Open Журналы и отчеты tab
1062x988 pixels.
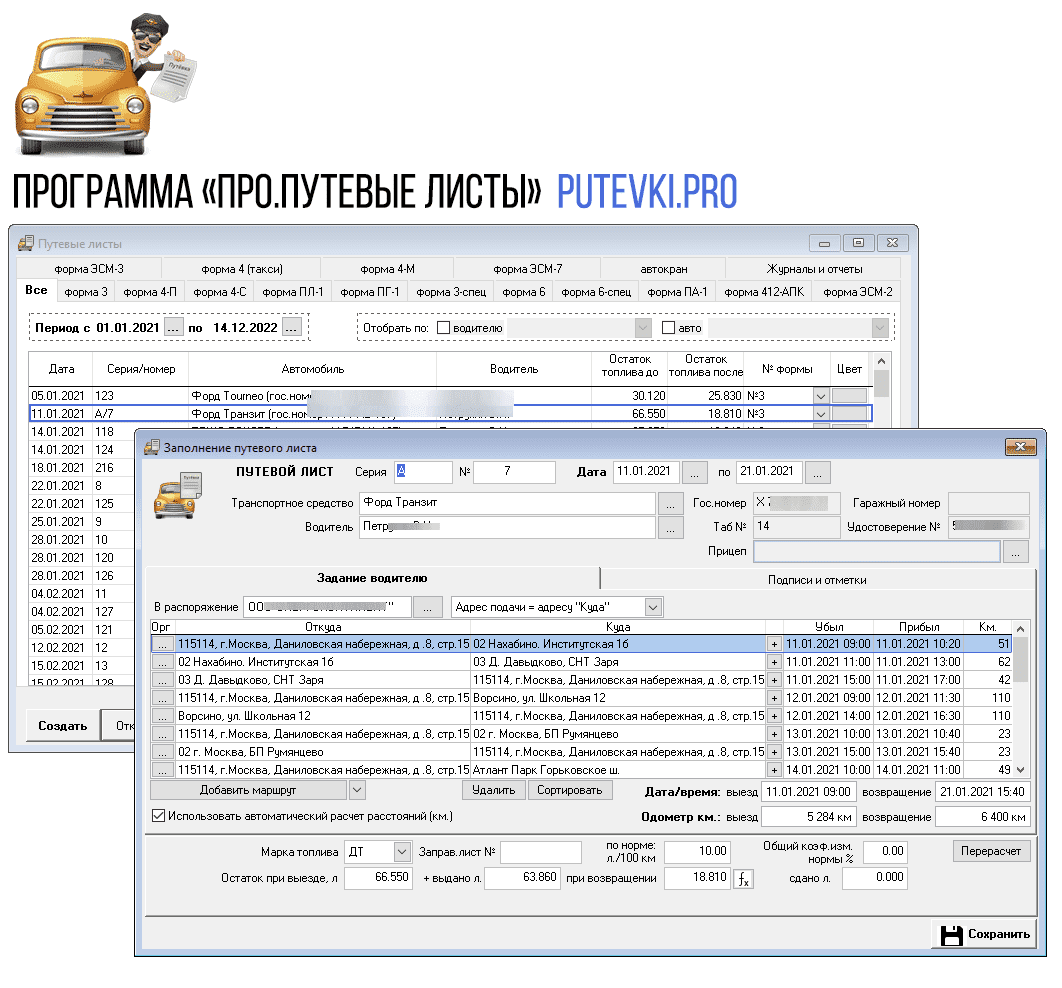(x=814, y=269)
